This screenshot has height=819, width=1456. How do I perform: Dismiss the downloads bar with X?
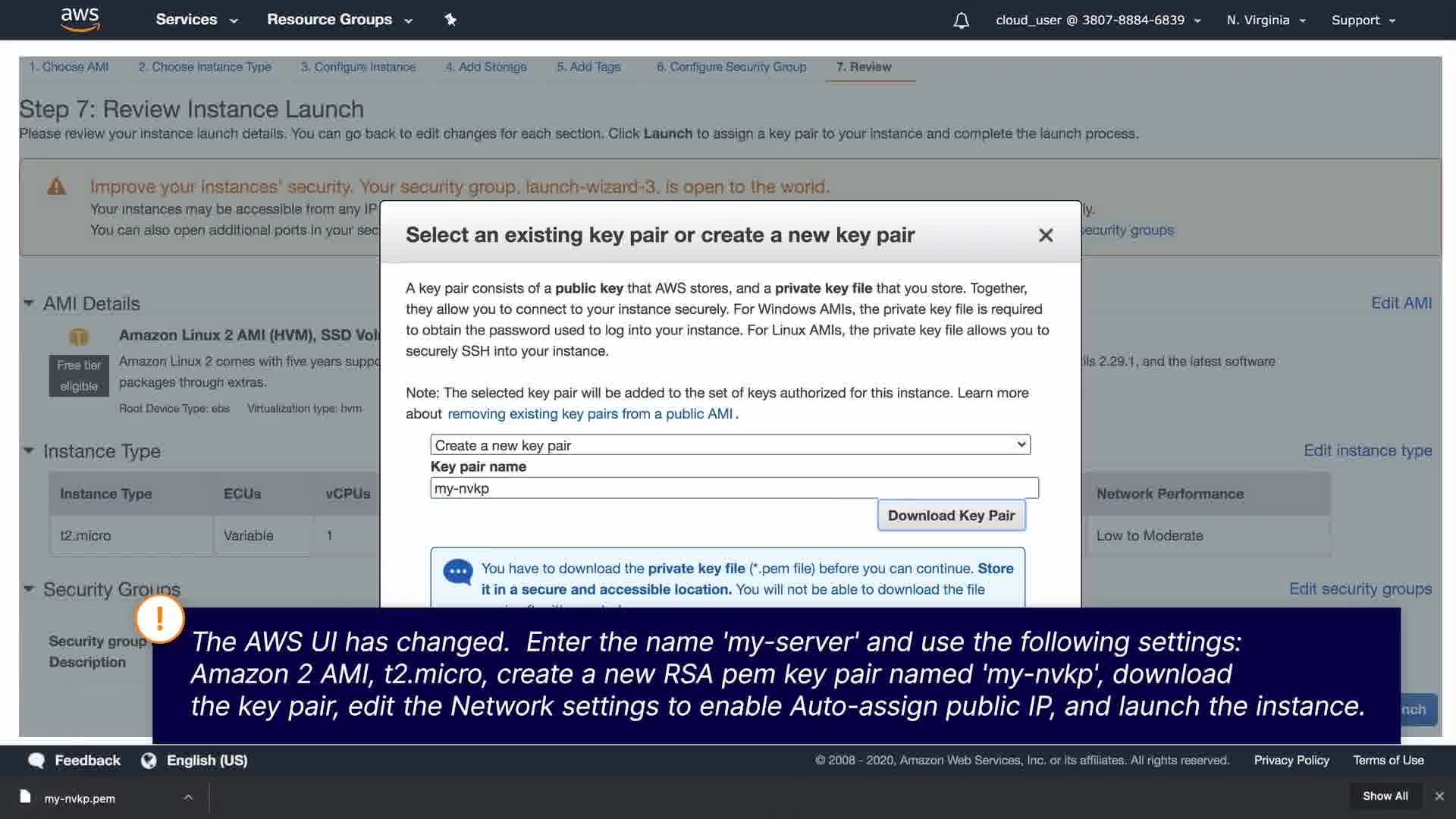1439,796
